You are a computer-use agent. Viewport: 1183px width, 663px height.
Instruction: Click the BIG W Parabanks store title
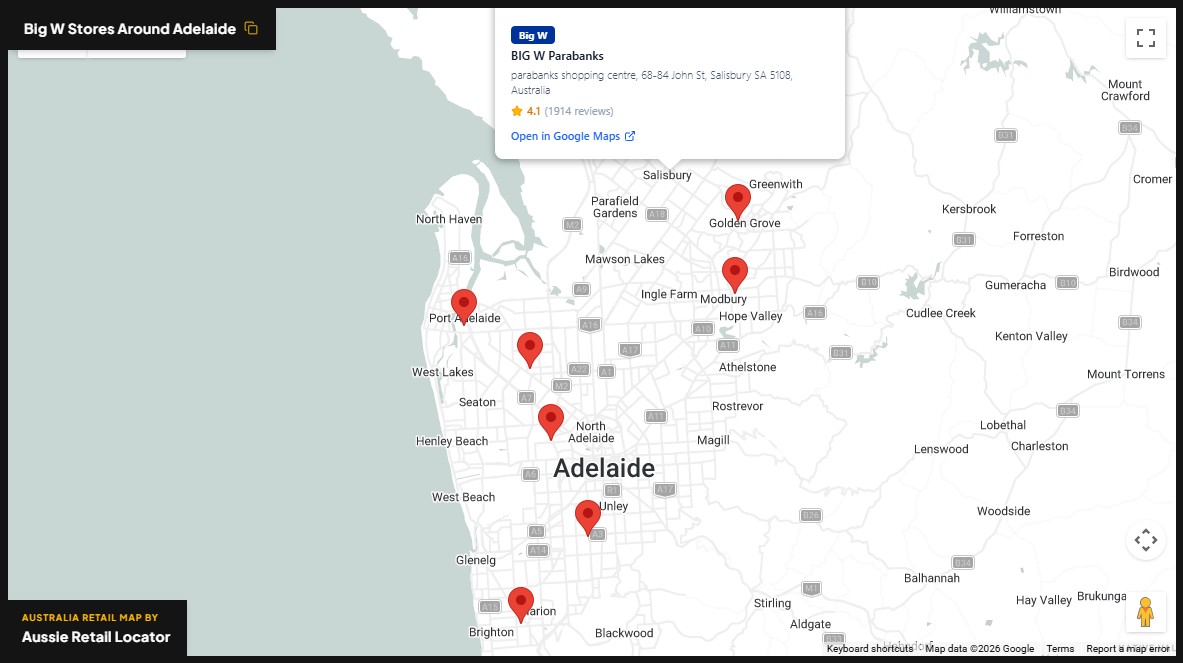[557, 56]
